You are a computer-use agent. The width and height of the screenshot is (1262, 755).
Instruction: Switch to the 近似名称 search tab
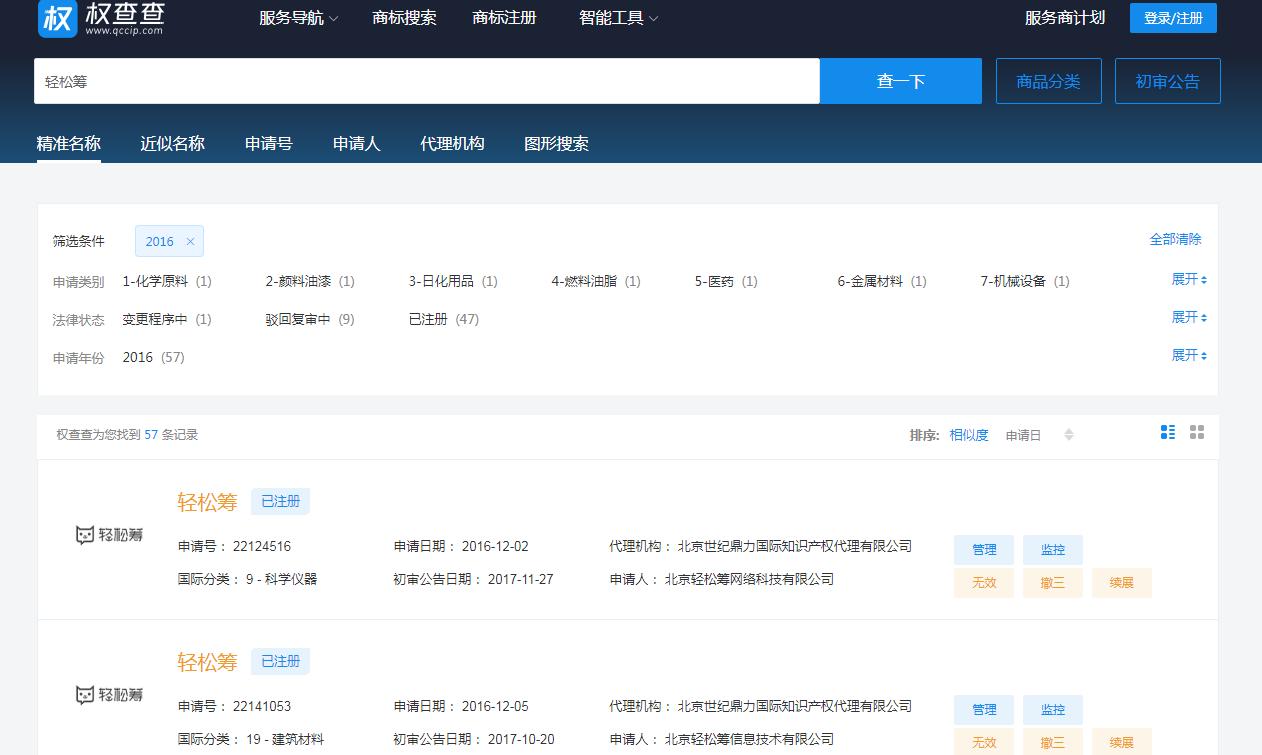point(171,144)
